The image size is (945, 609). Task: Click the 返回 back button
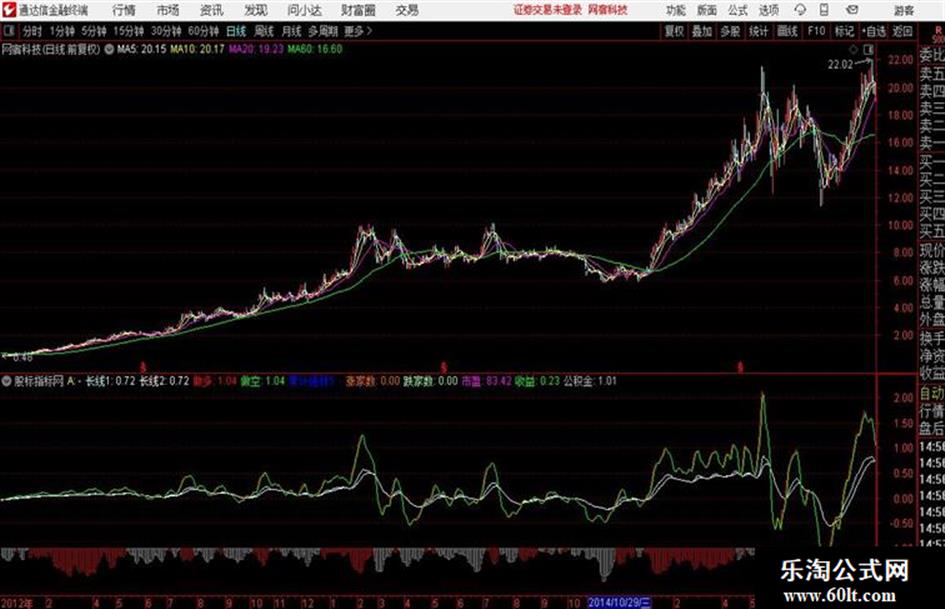(x=903, y=31)
